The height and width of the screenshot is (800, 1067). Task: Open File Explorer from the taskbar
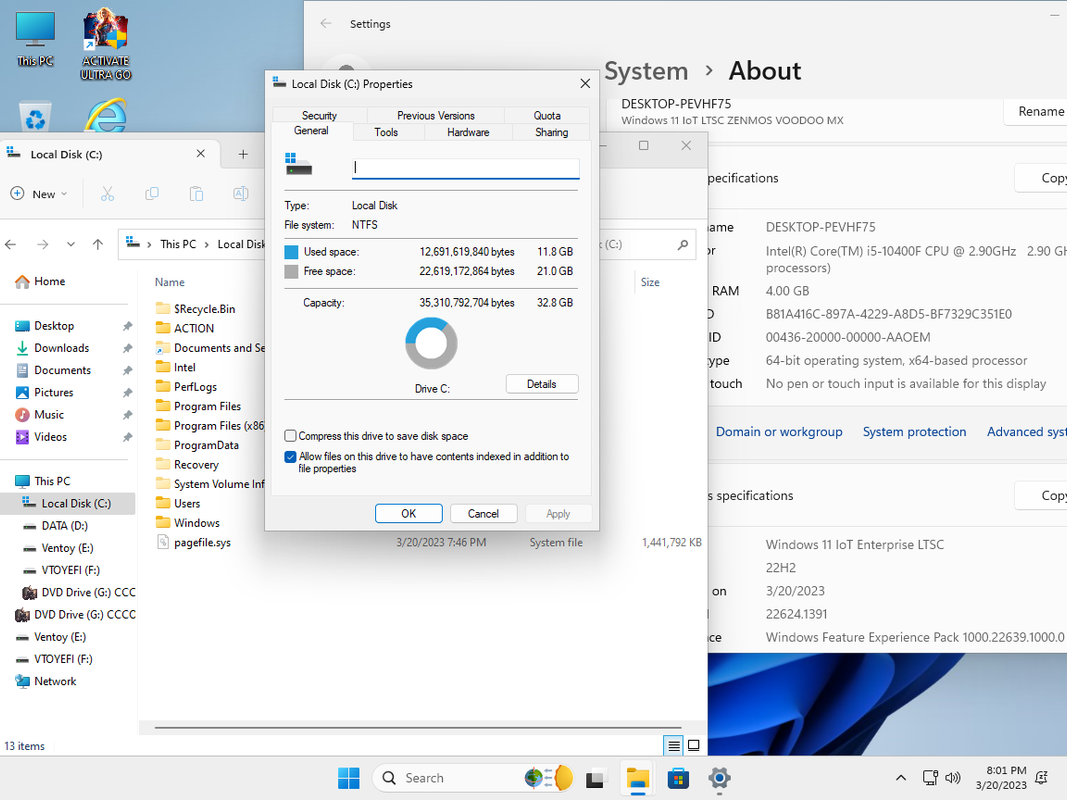638,778
